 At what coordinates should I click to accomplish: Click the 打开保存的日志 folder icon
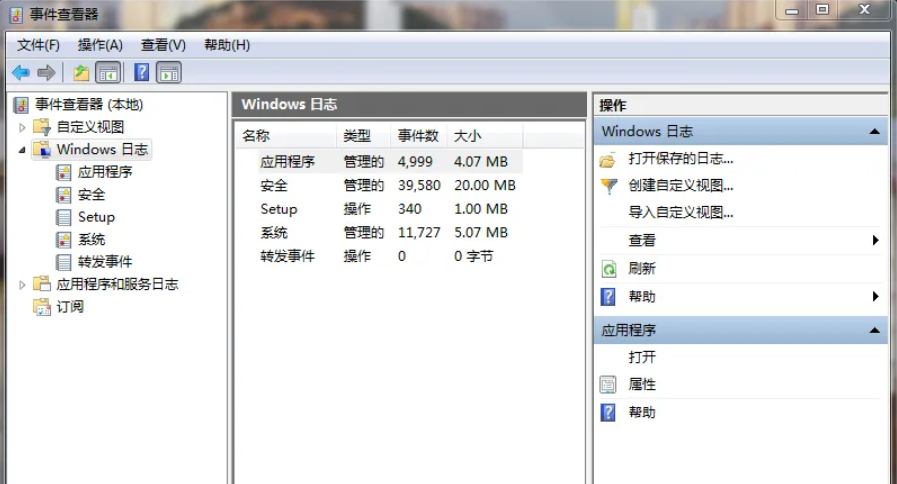click(x=608, y=159)
